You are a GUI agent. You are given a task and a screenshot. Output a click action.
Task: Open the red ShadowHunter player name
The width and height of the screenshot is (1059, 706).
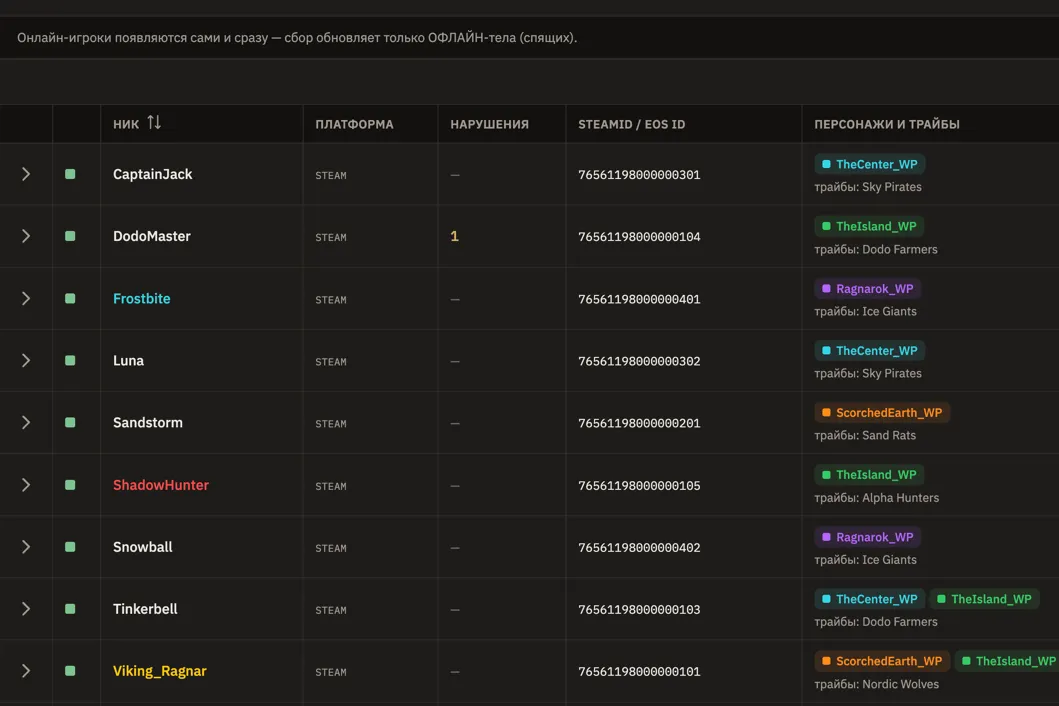[161, 485]
